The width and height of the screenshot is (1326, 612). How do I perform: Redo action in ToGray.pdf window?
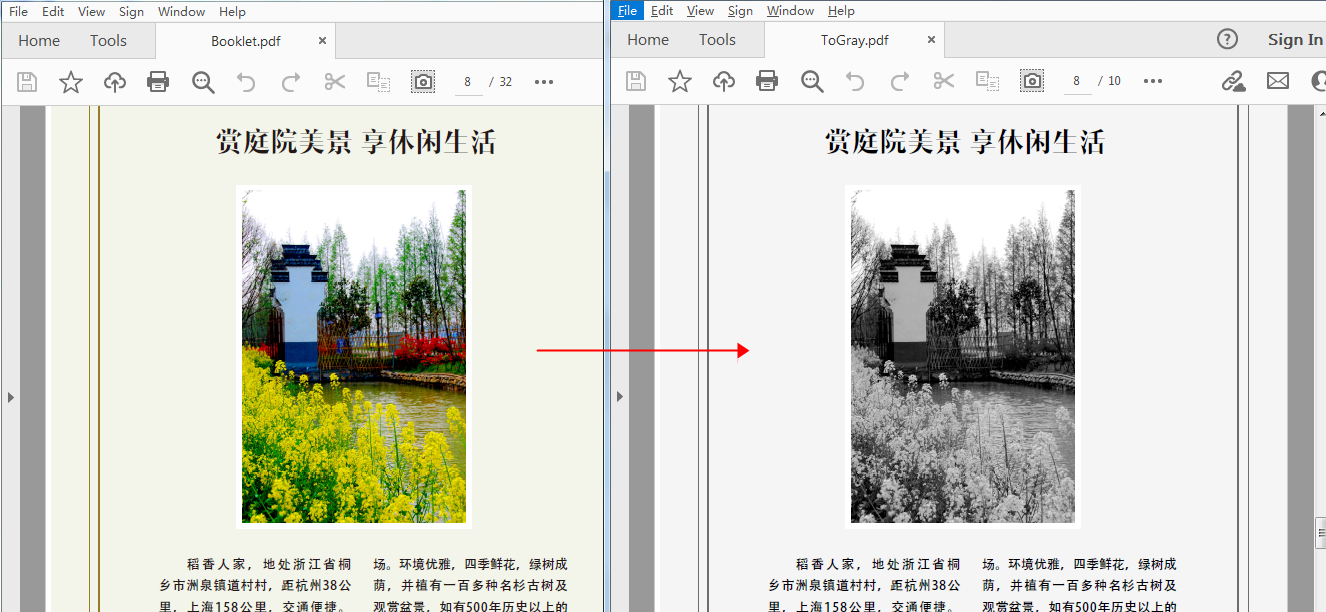[899, 81]
